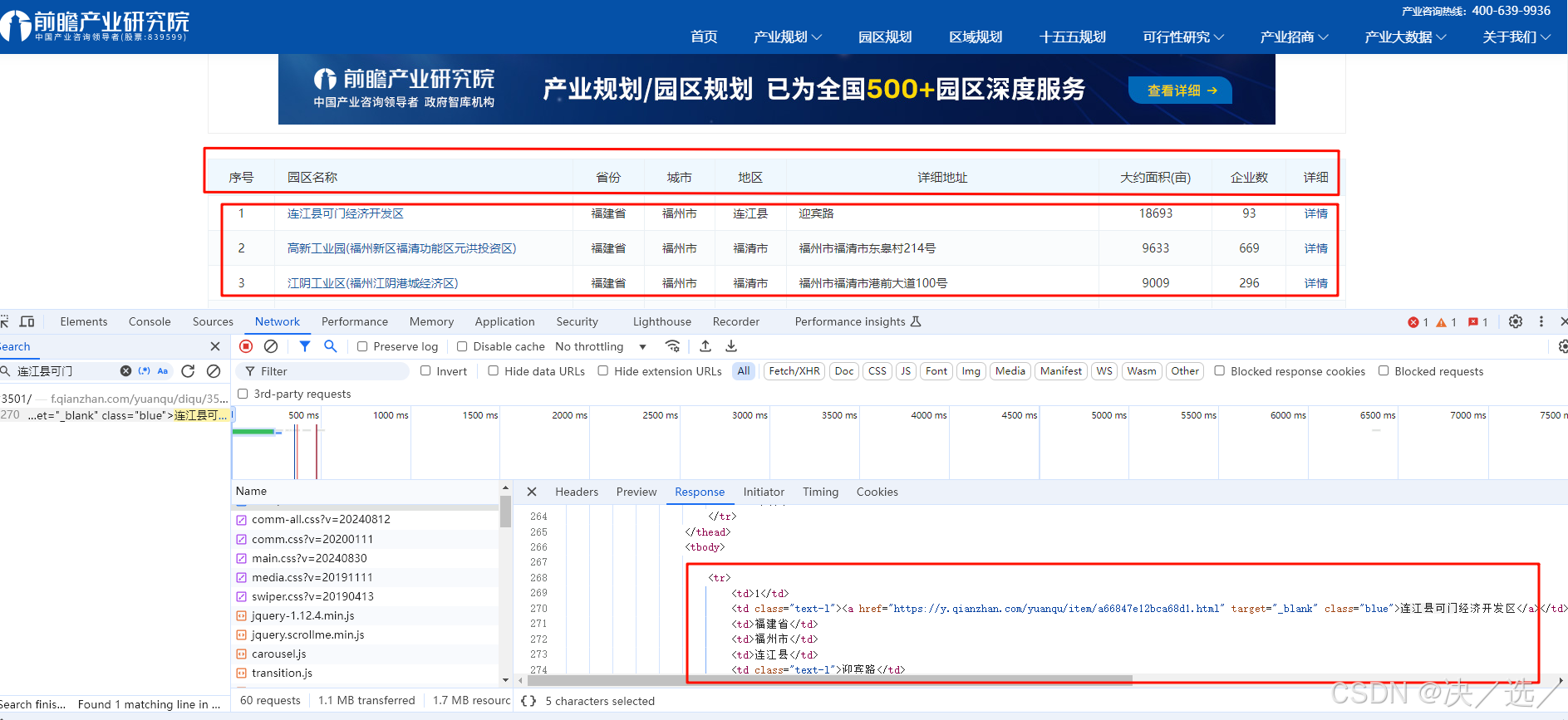
Task: Open 详情 link for row 2
Action: (x=1316, y=248)
